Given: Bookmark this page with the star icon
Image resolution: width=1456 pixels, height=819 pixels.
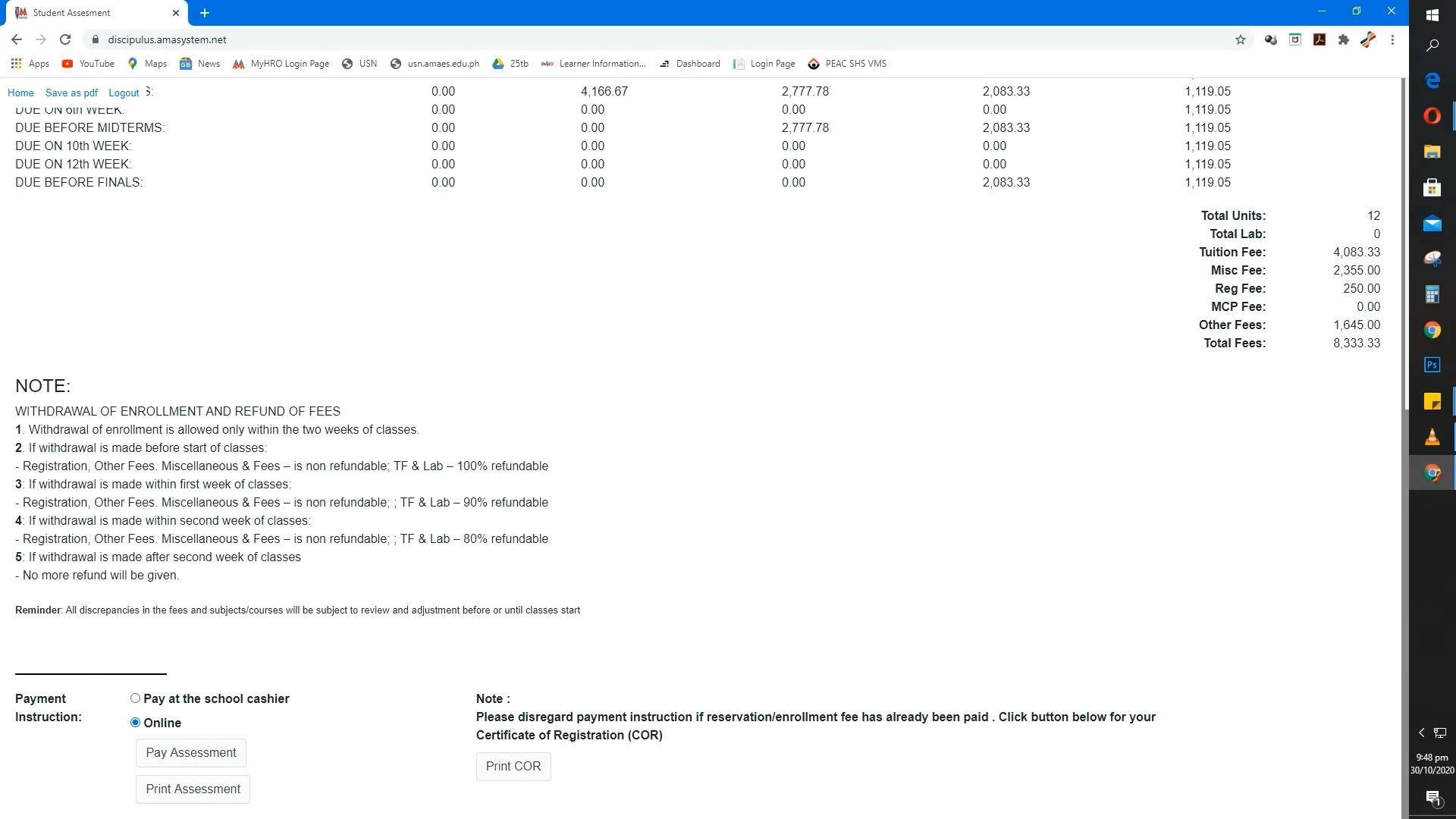Looking at the screenshot, I should [x=1241, y=39].
